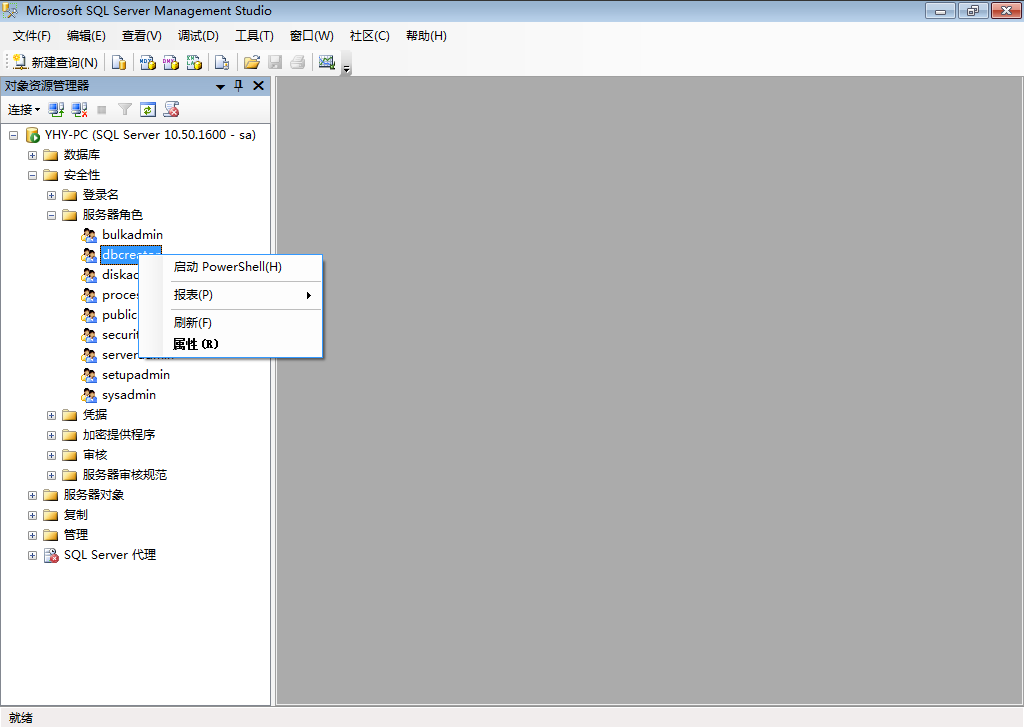Expand the 服务器对象 folder
Viewport: 1024px width, 728px height.
point(32,496)
